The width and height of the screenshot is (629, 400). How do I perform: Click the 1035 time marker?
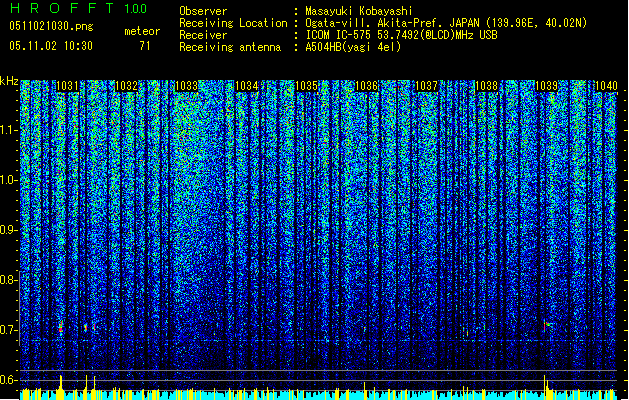(x=307, y=86)
